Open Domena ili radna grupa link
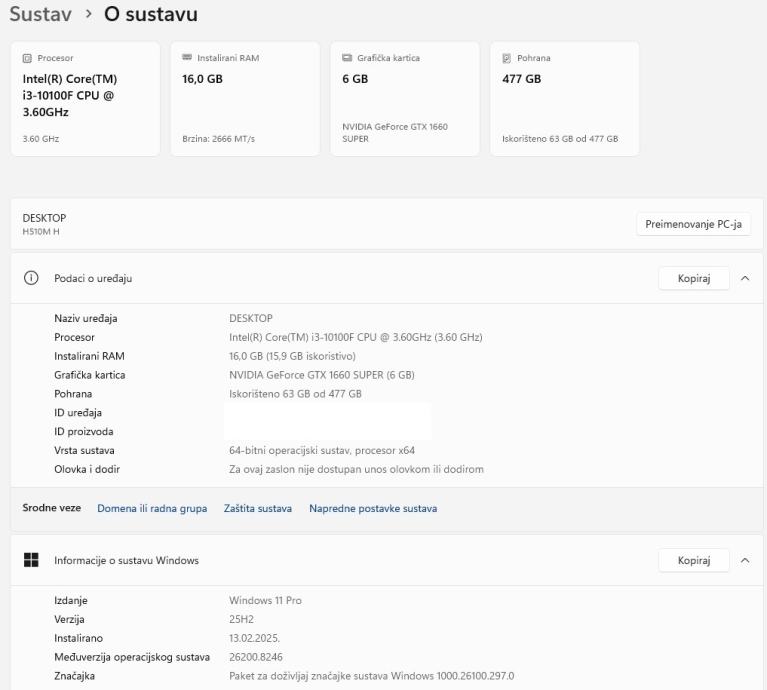Image resolution: width=767 pixels, height=690 pixels. click(x=152, y=508)
